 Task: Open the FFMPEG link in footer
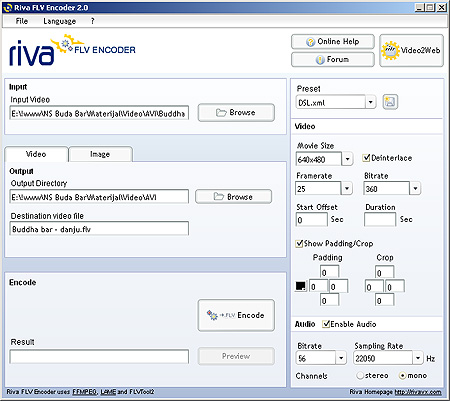pyautogui.click(x=85, y=392)
